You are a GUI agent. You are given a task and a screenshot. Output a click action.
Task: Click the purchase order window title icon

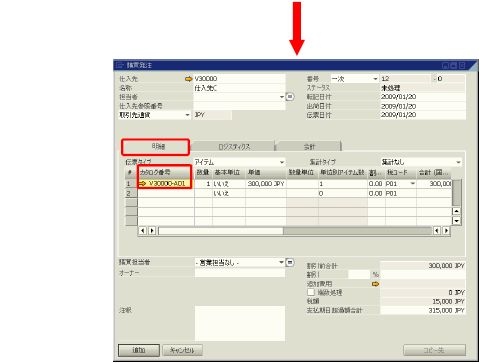point(120,65)
